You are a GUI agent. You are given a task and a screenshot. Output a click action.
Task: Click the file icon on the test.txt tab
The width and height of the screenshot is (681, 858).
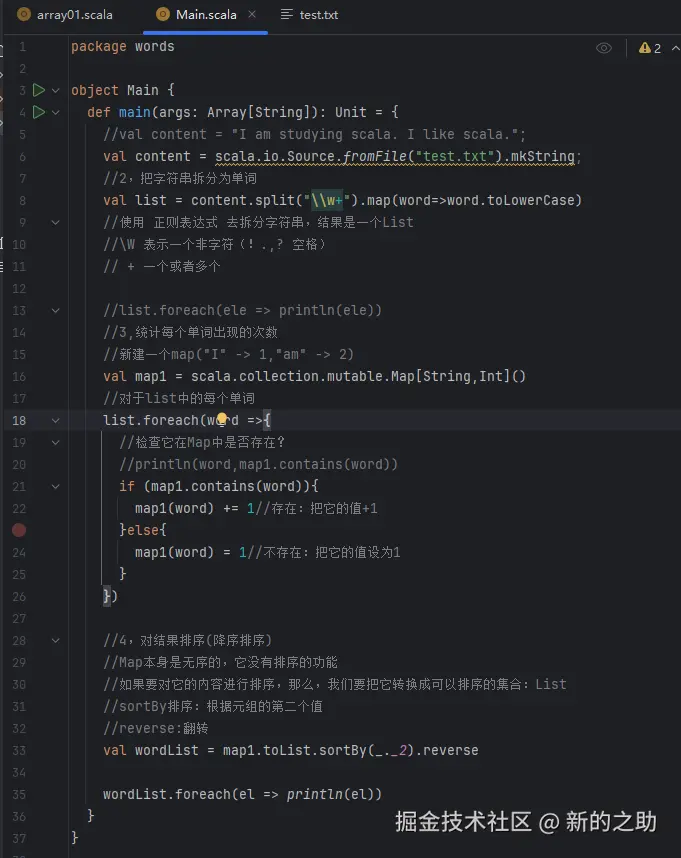[289, 14]
